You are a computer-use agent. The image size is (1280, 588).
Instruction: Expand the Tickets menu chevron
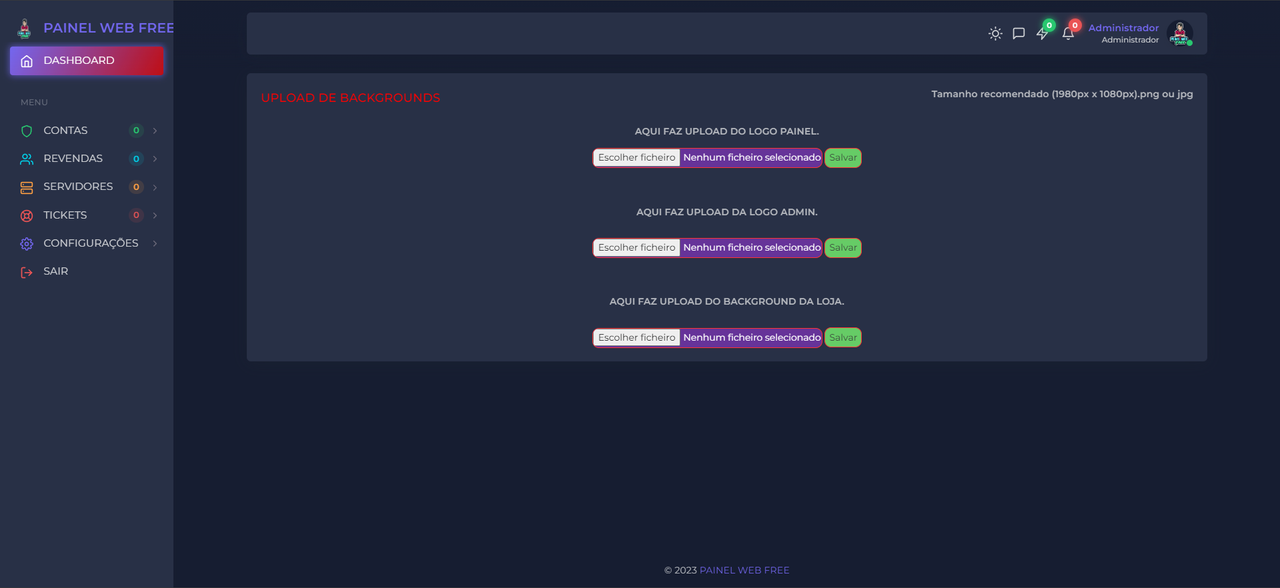[155, 215]
